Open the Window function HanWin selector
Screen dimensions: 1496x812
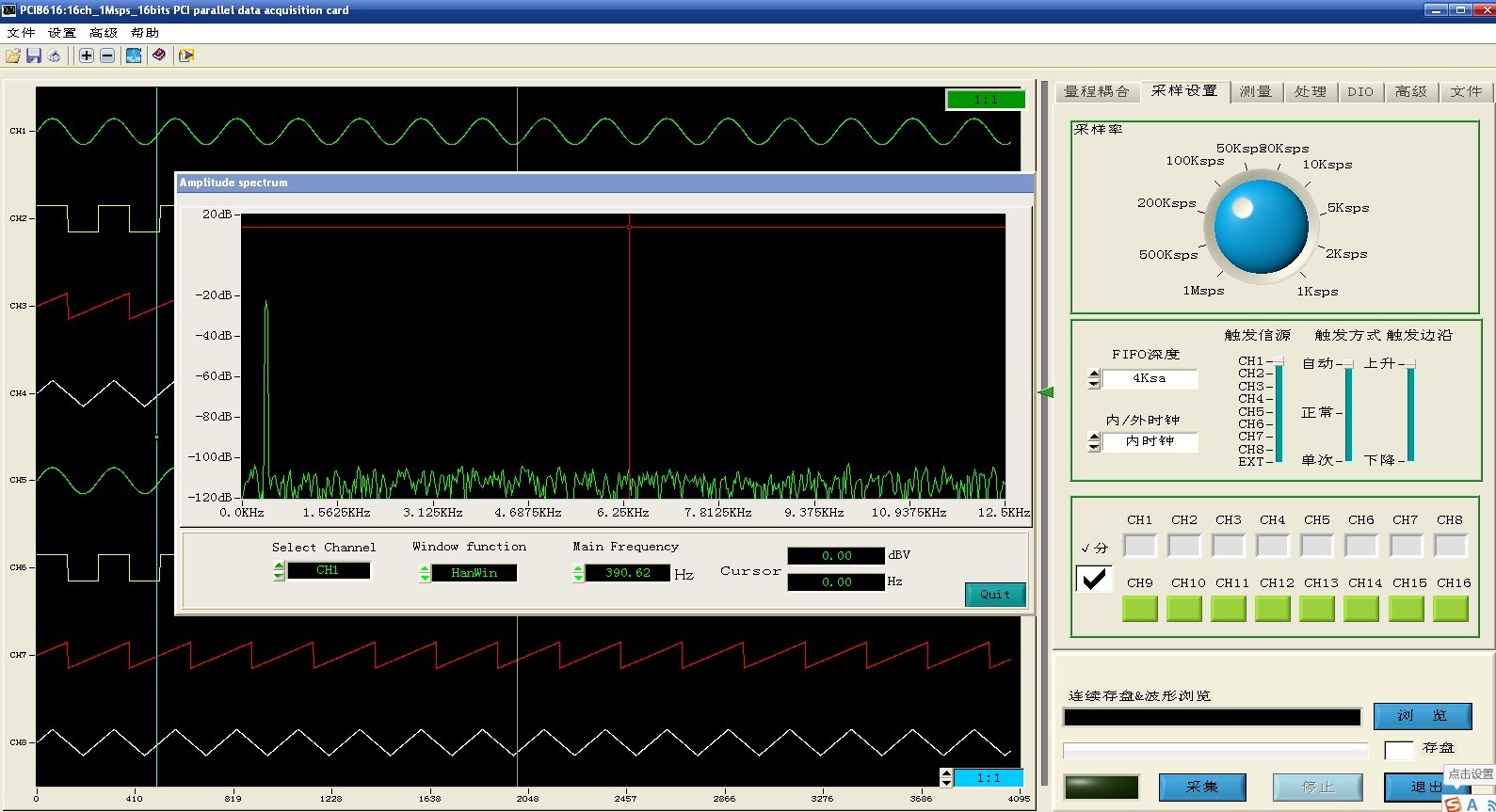coord(474,573)
